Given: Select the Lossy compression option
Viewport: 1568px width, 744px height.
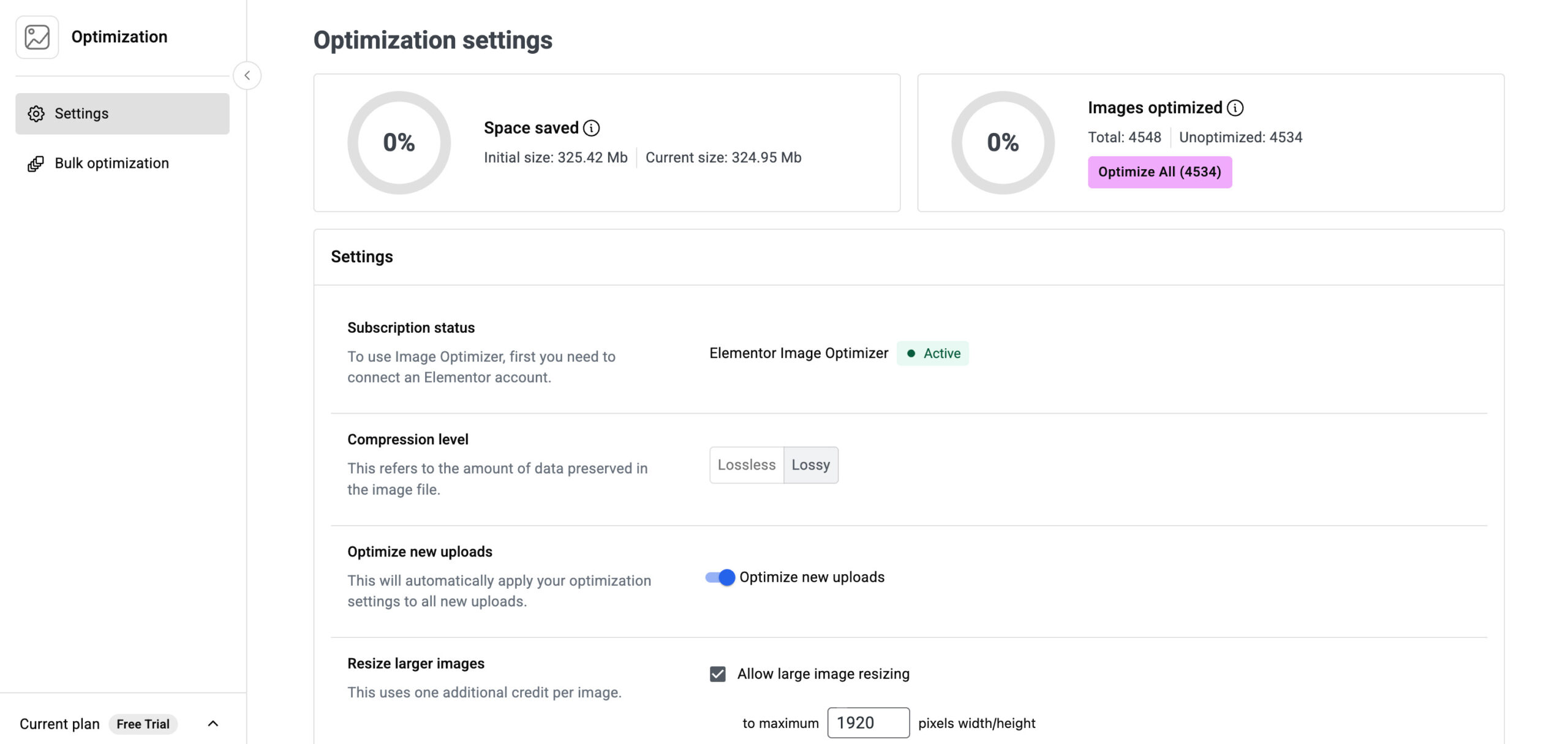Looking at the screenshot, I should (x=810, y=465).
